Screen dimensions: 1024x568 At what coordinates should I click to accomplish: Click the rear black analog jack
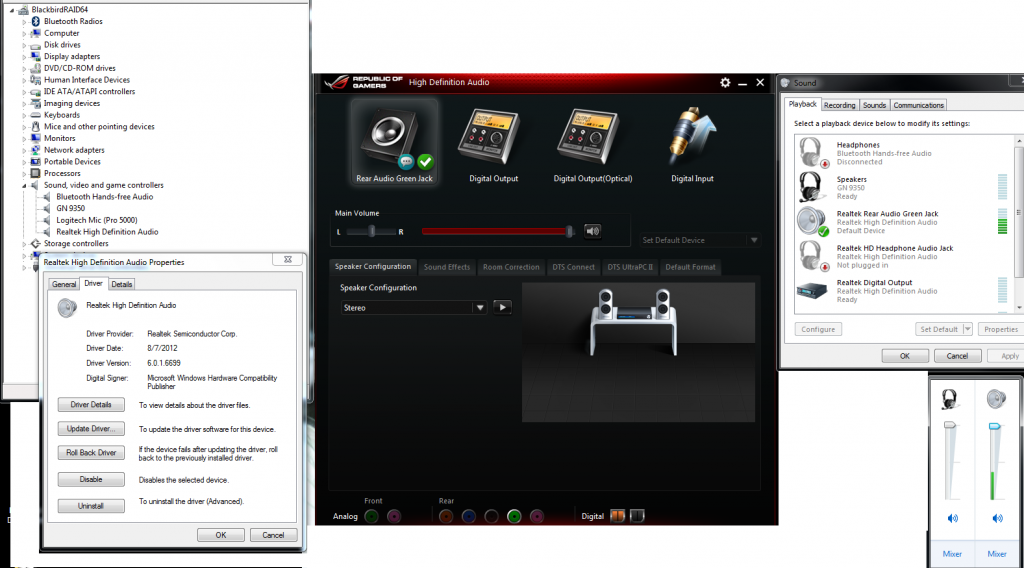[491, 516]
